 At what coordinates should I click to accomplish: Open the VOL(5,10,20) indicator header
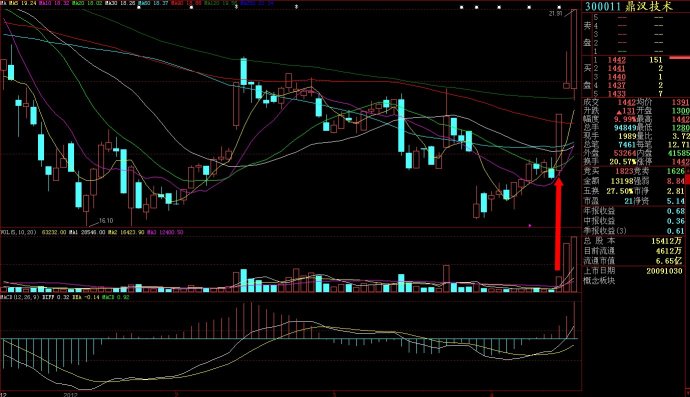coord(19,232)
